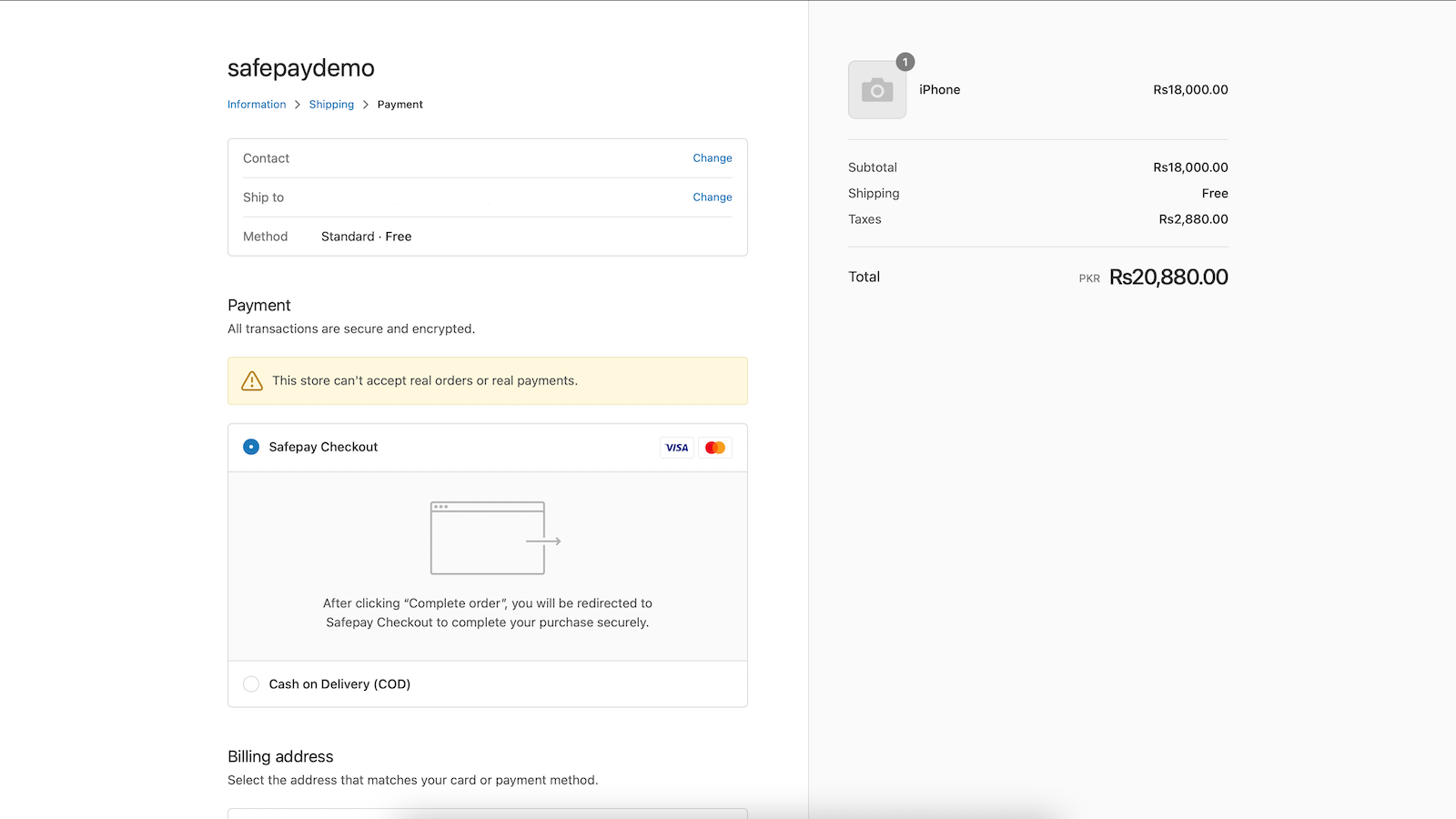
Task: Click the PKR currency label
Action: pyautogui.click(x=1089, y=279)
